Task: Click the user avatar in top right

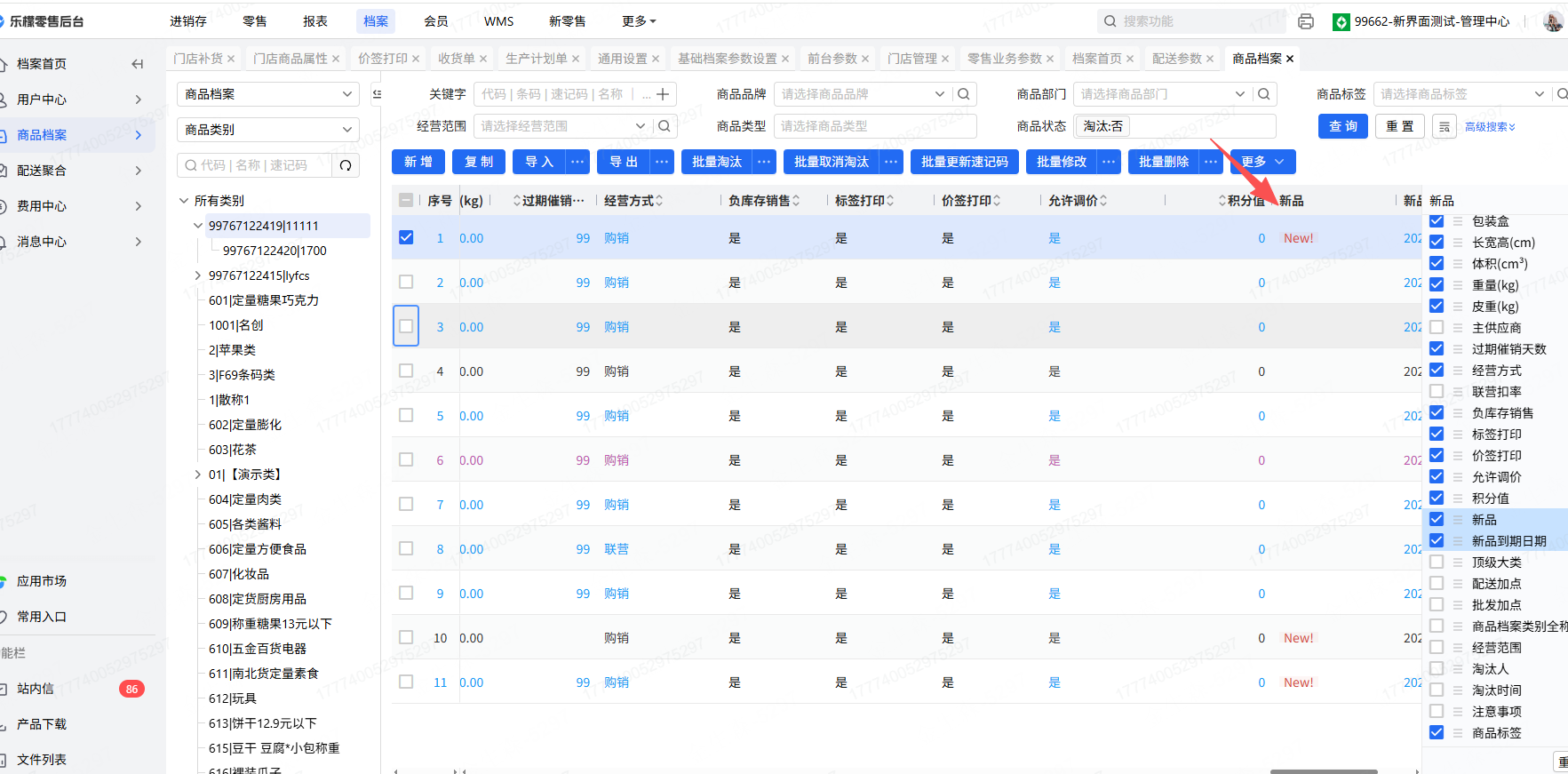Action: click(x=1552, y=21)
